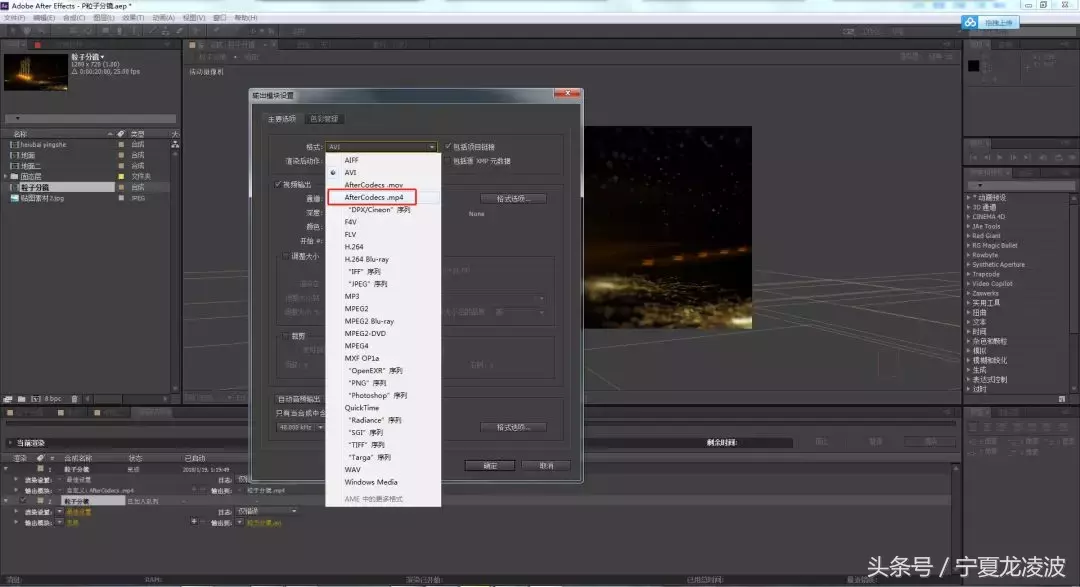Open the 格式 AVI dropdown

pyautogui.click(x=382, y=147)
